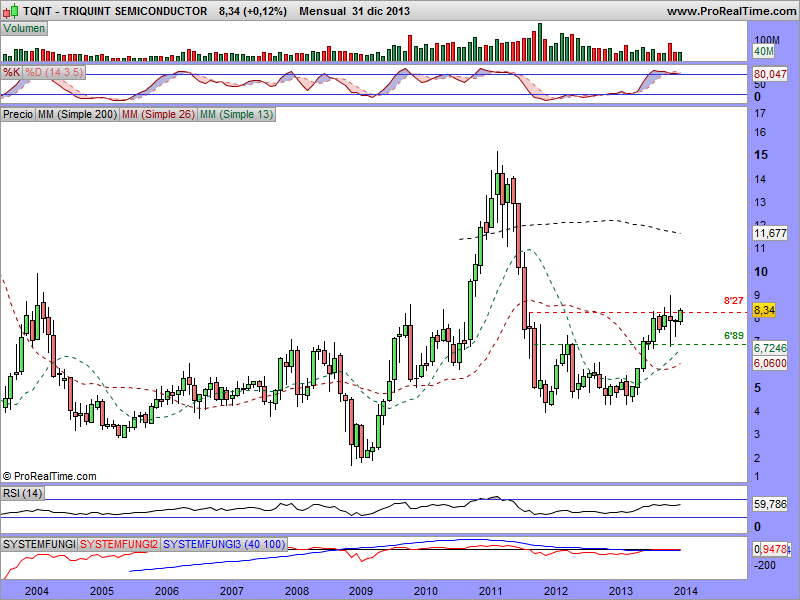Screen dimensions: 800x600
Task: Click the 2007 label on time axis
Action: coord(232,591)
